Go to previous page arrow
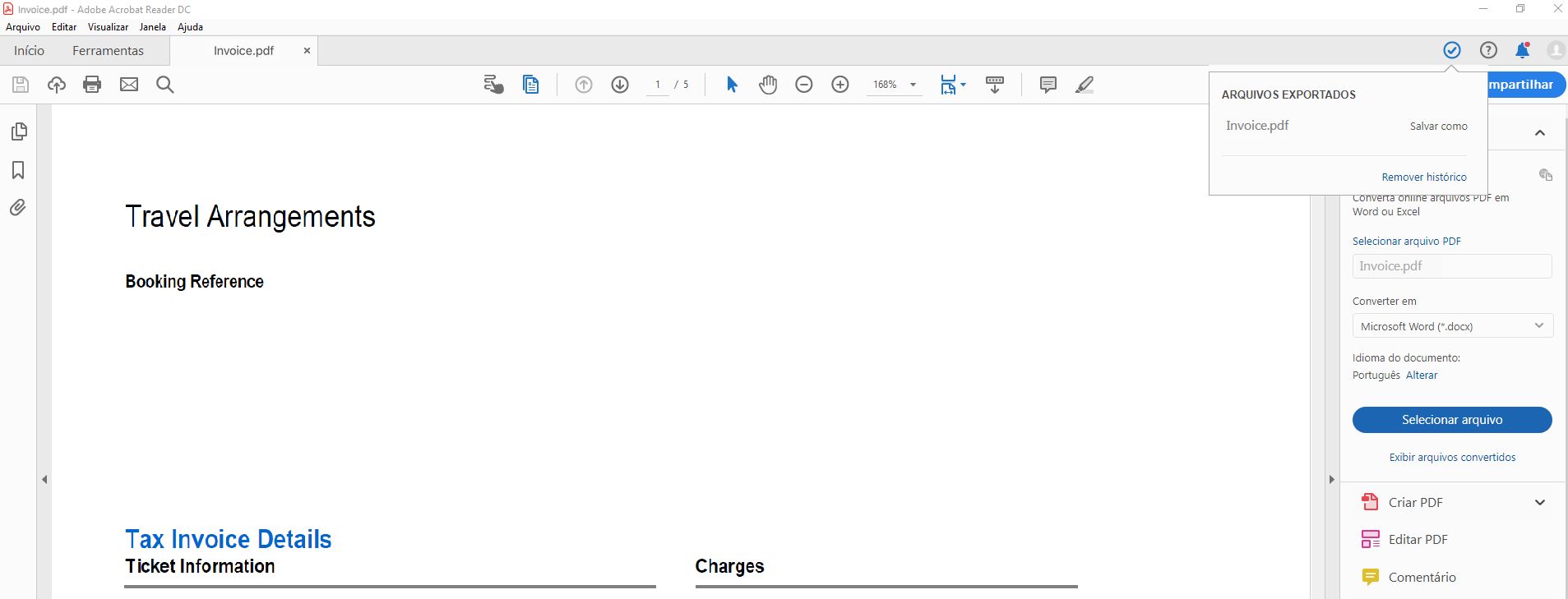This screenshot has height=599, width=1568. pyautogui.click(x=584, y=85)
